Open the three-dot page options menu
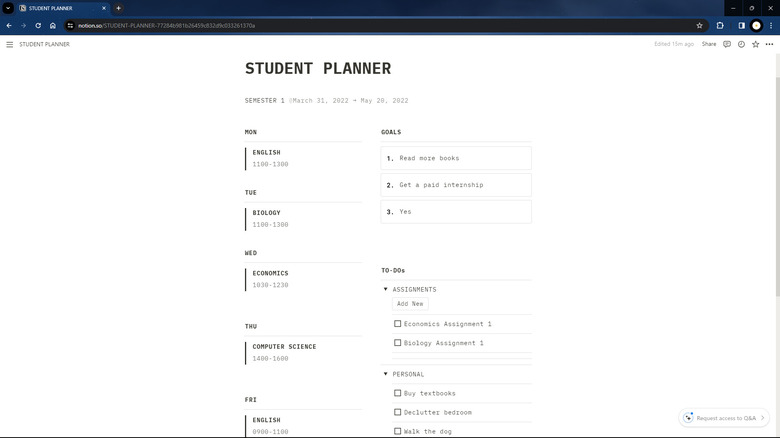Image resolution: width=780 pixels, height=438 pixels. 769,44
